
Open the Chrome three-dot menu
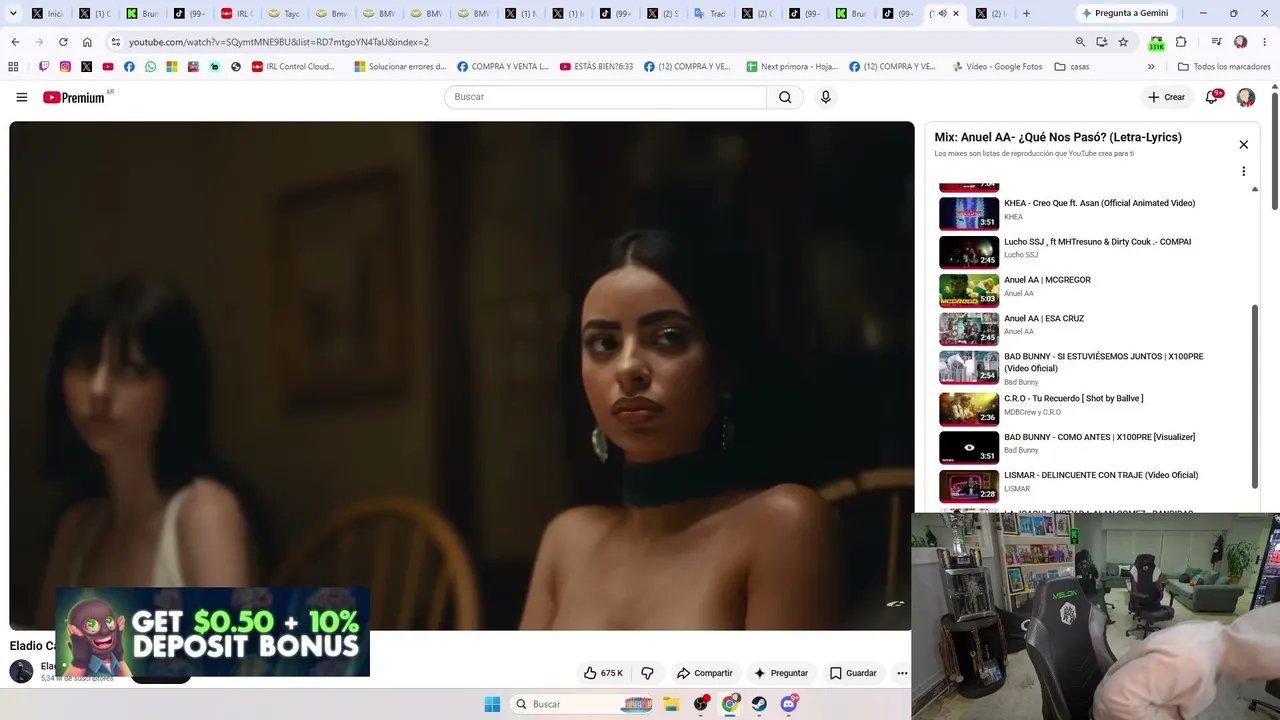tap(1264, 42)
